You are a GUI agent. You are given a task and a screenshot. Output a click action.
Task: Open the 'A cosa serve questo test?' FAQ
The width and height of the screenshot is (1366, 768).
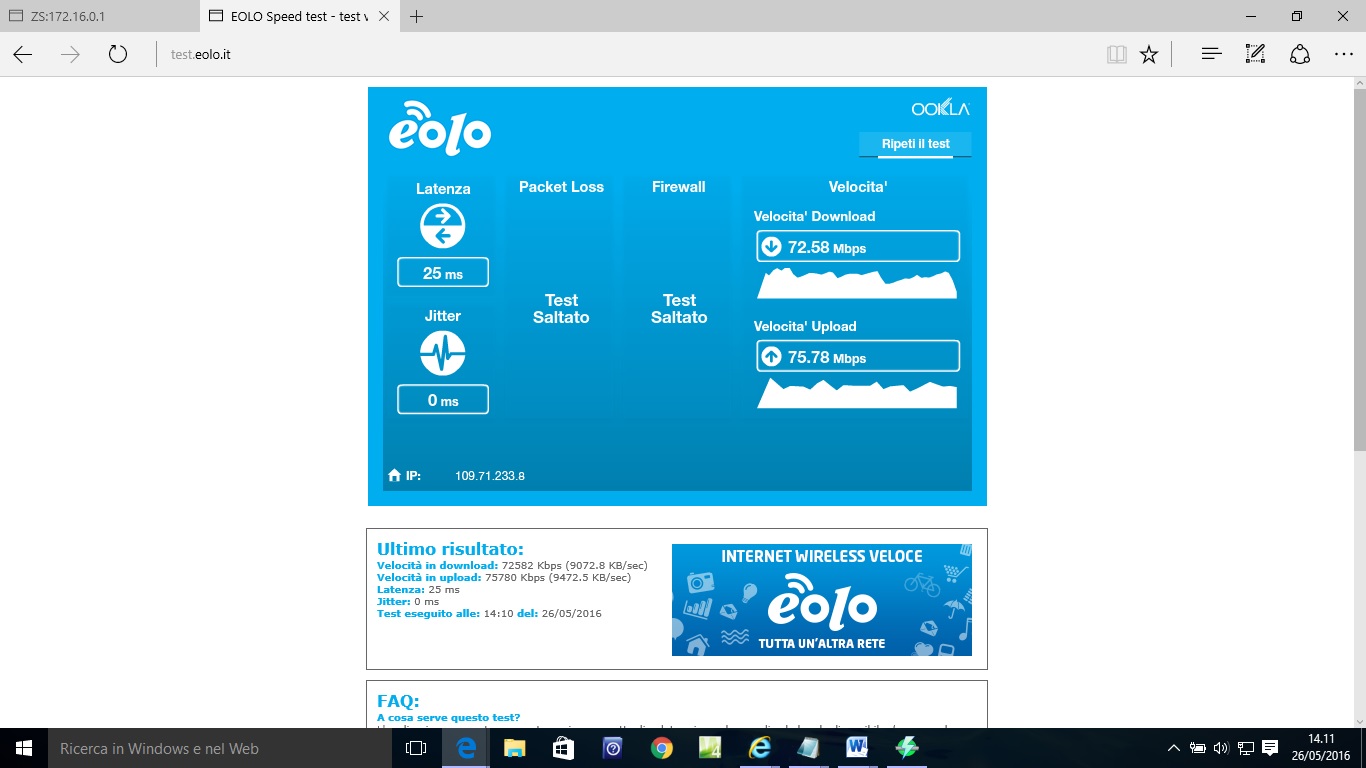(x=448, y=717)
